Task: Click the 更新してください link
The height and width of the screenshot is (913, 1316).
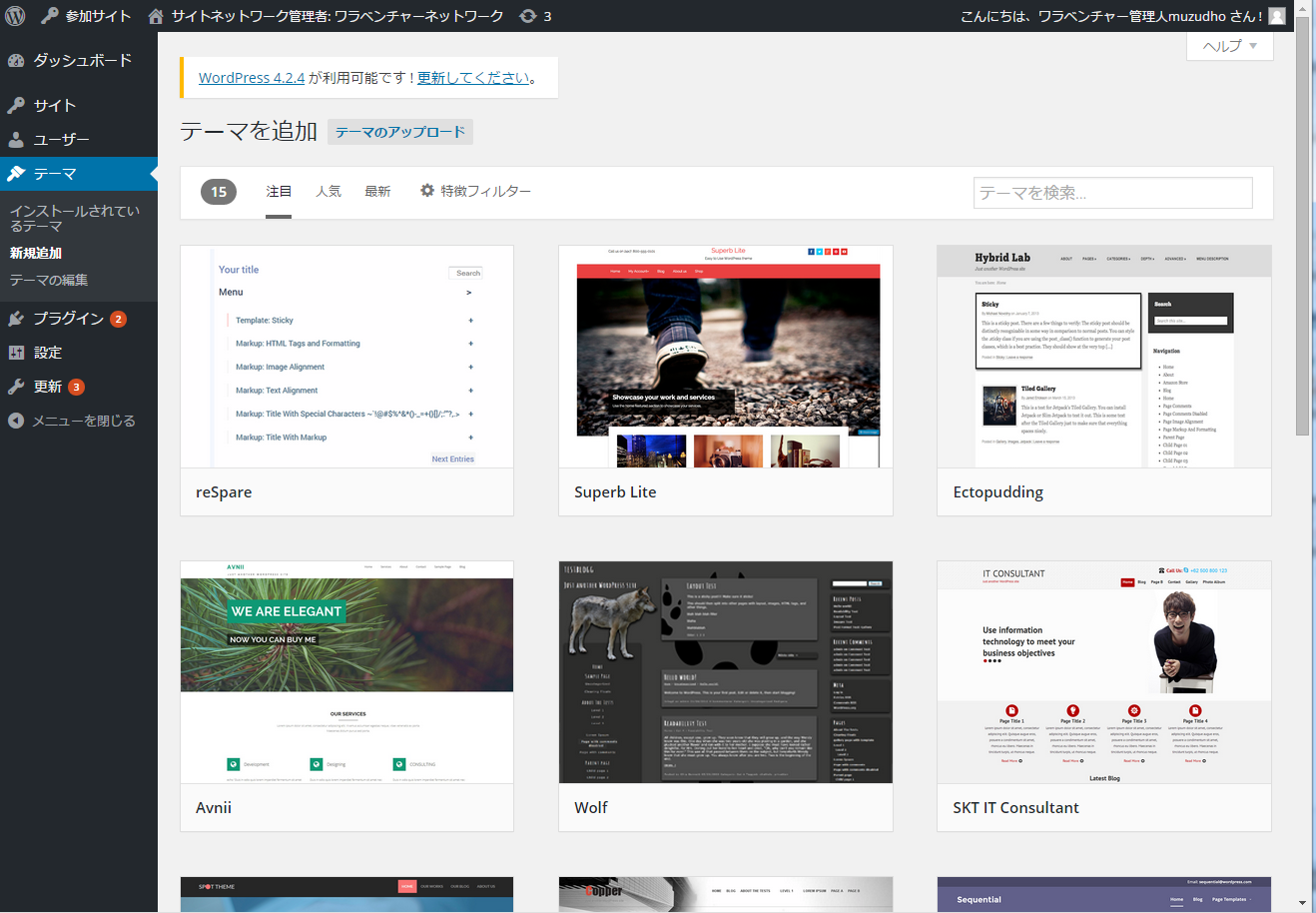Action: point(473,78)
